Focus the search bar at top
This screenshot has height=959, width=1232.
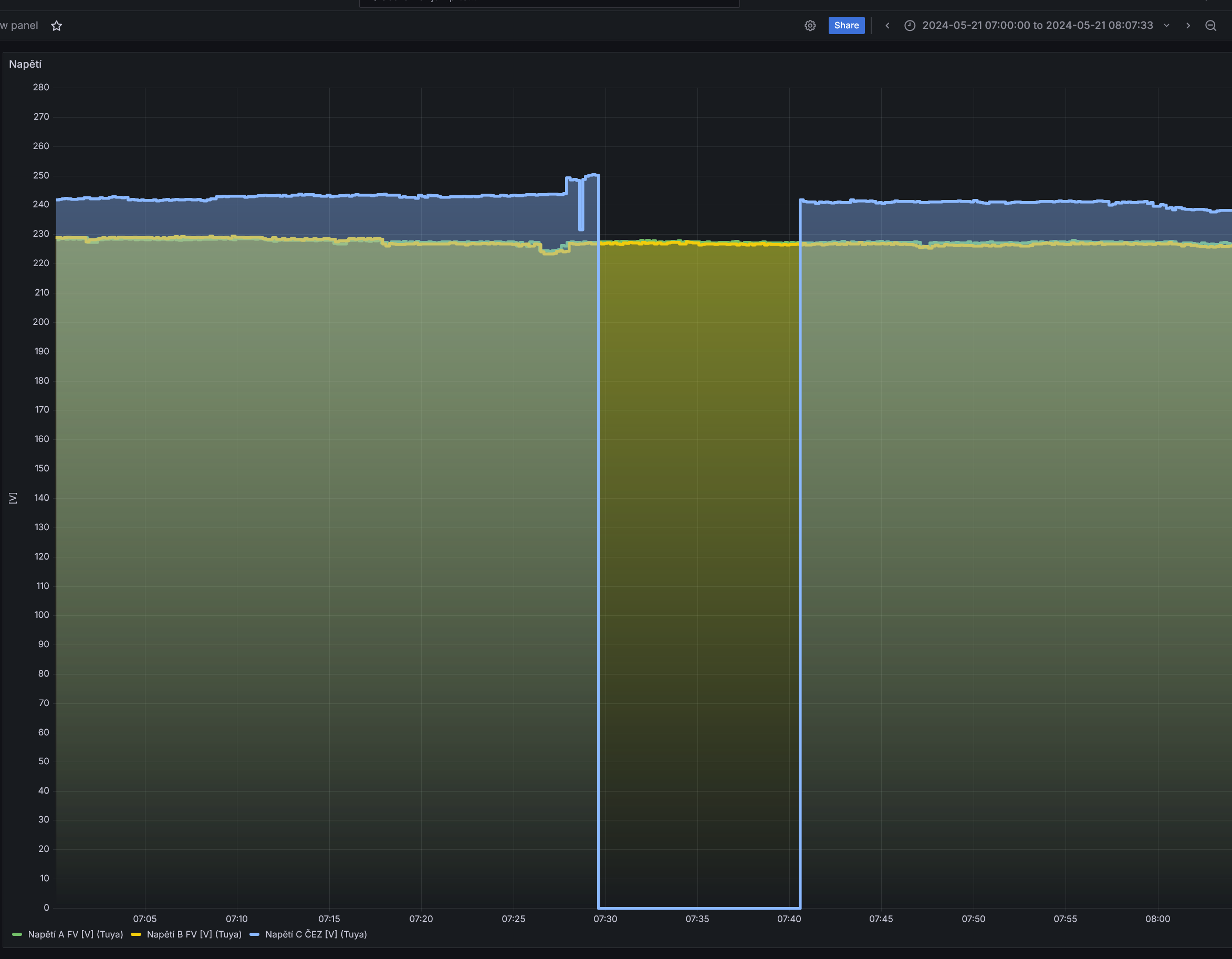point(549,3)
